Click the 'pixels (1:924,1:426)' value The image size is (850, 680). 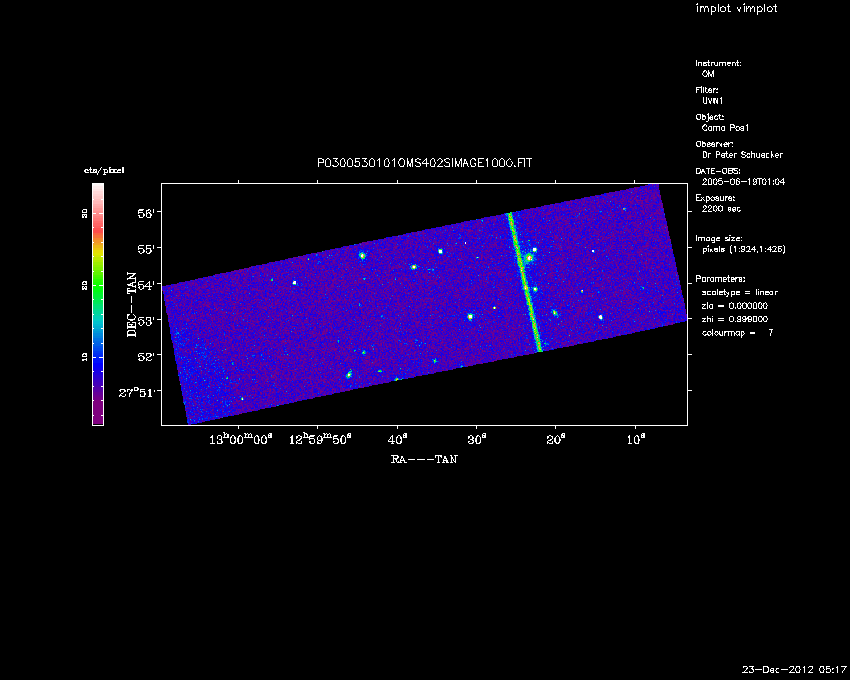point(744,249)
